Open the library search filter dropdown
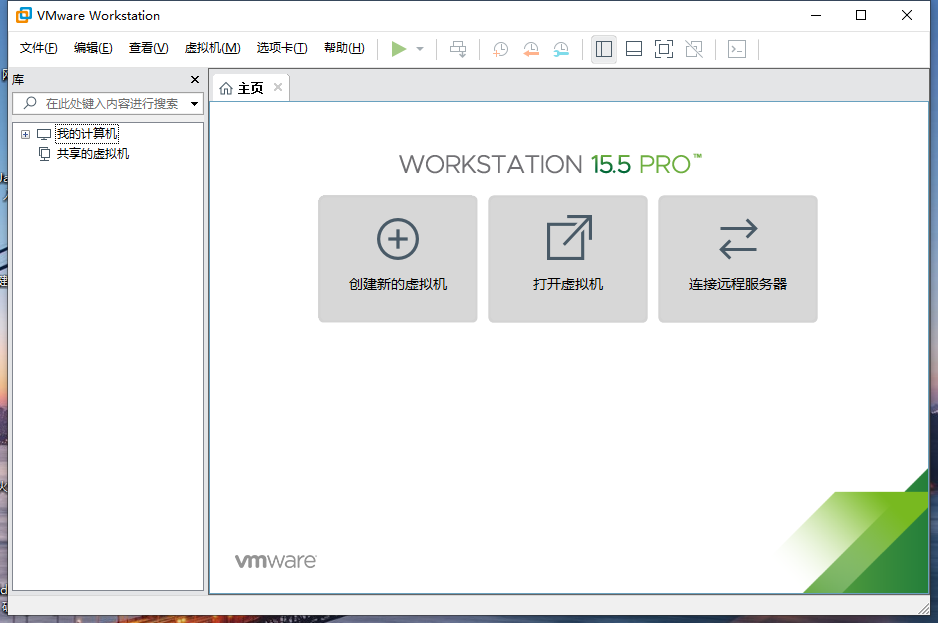Screen dimensions: 938x623 point(194,104)
